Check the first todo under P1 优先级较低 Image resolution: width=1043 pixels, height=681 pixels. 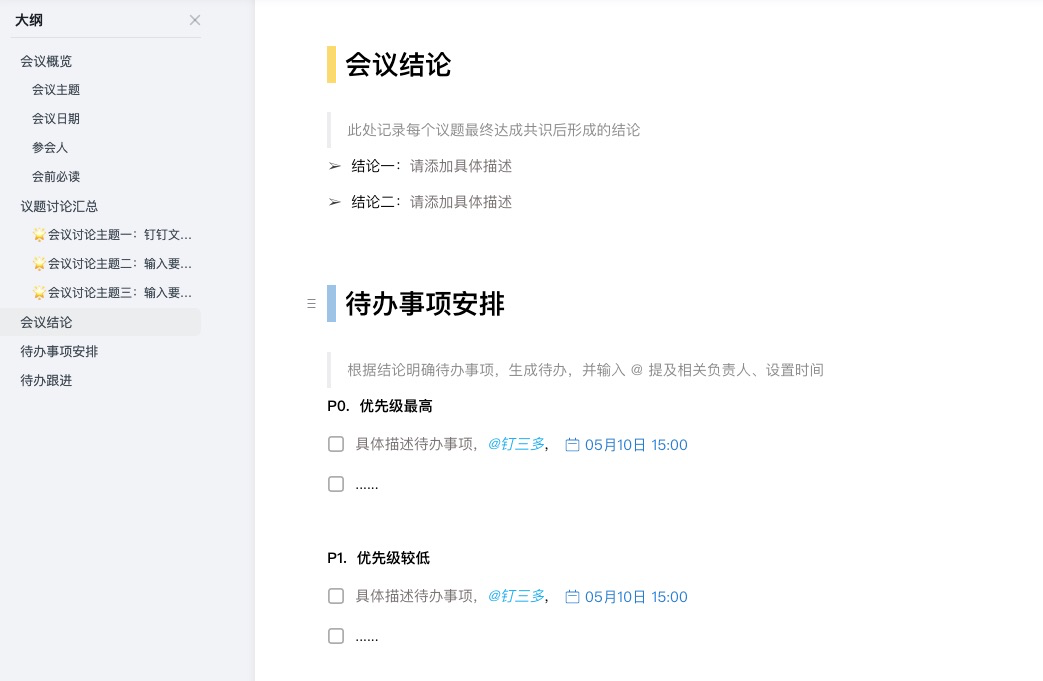click(x=336, y=596)
